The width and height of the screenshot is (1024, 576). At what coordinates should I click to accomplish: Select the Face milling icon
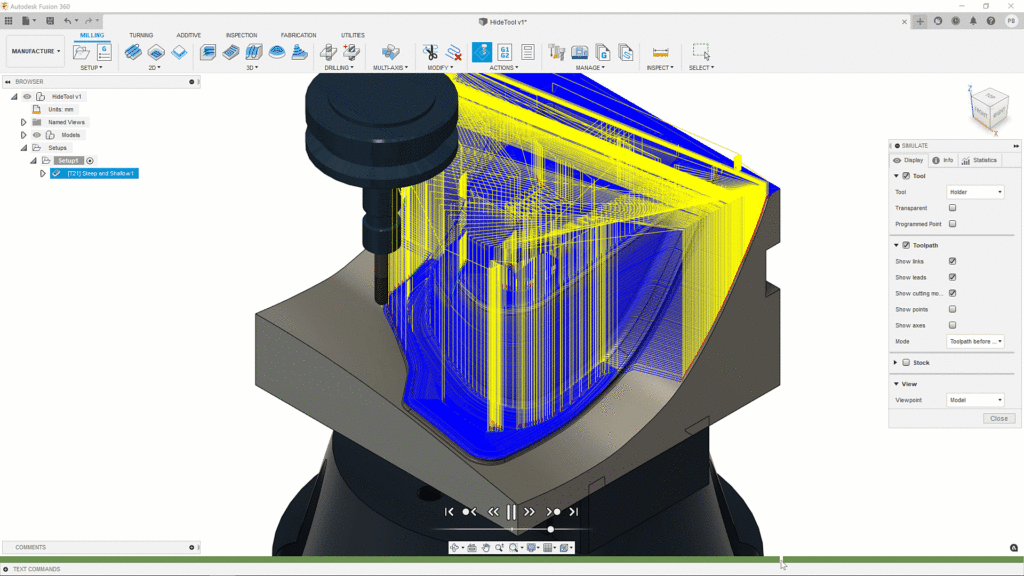pyautogui.click(x=179, y=52)
